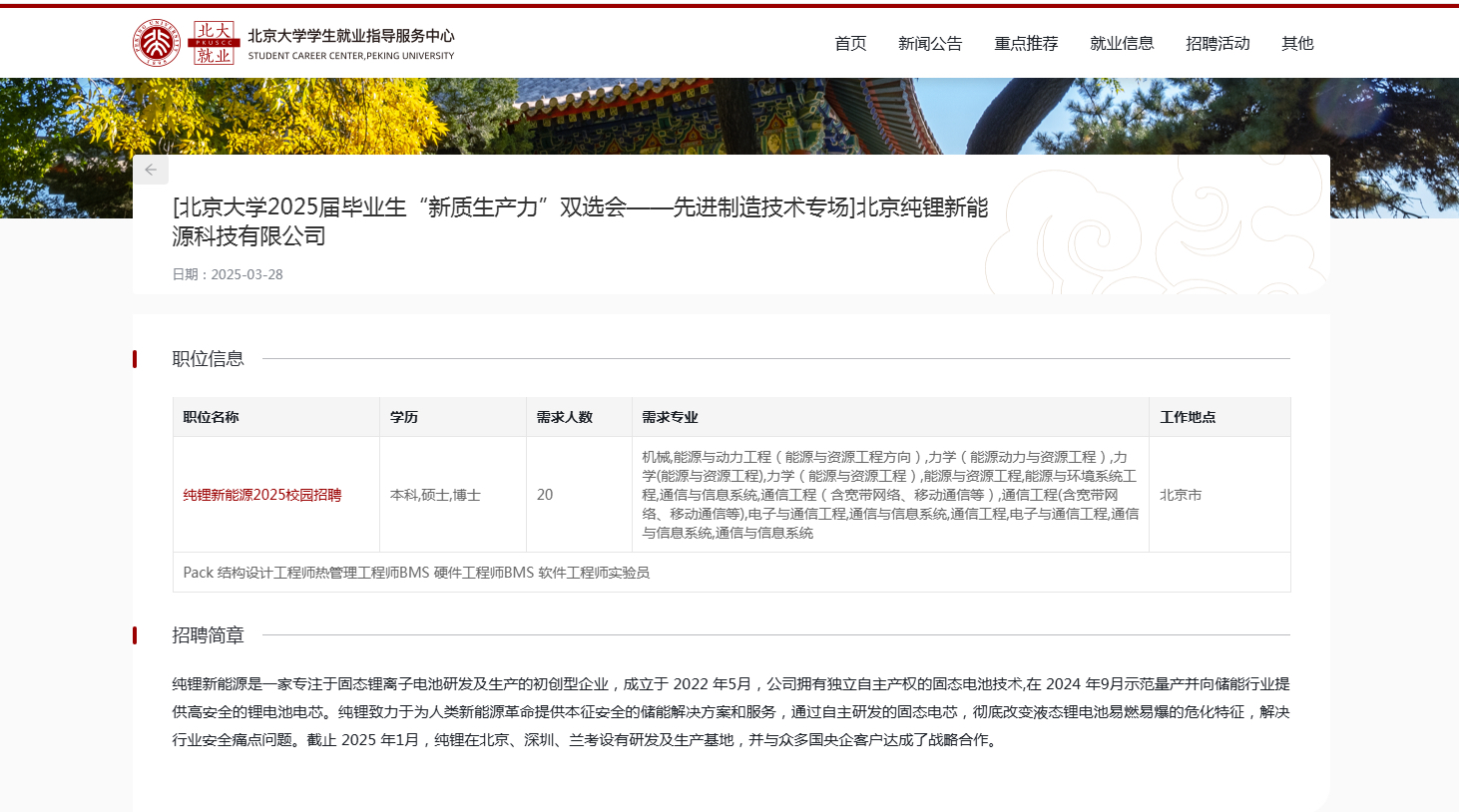Click the 招聘简章 section heading
Screen dimensions: 1459x812
(208, 635)
